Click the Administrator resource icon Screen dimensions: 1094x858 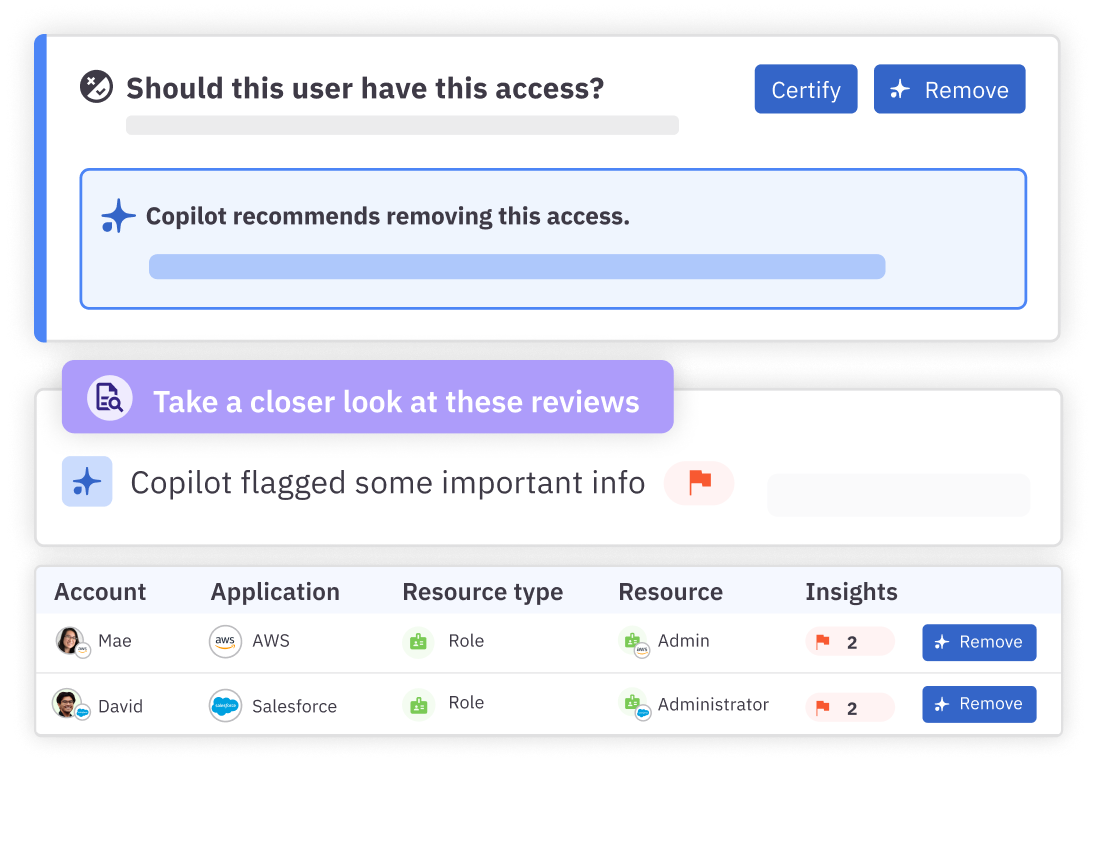(632, 704)
